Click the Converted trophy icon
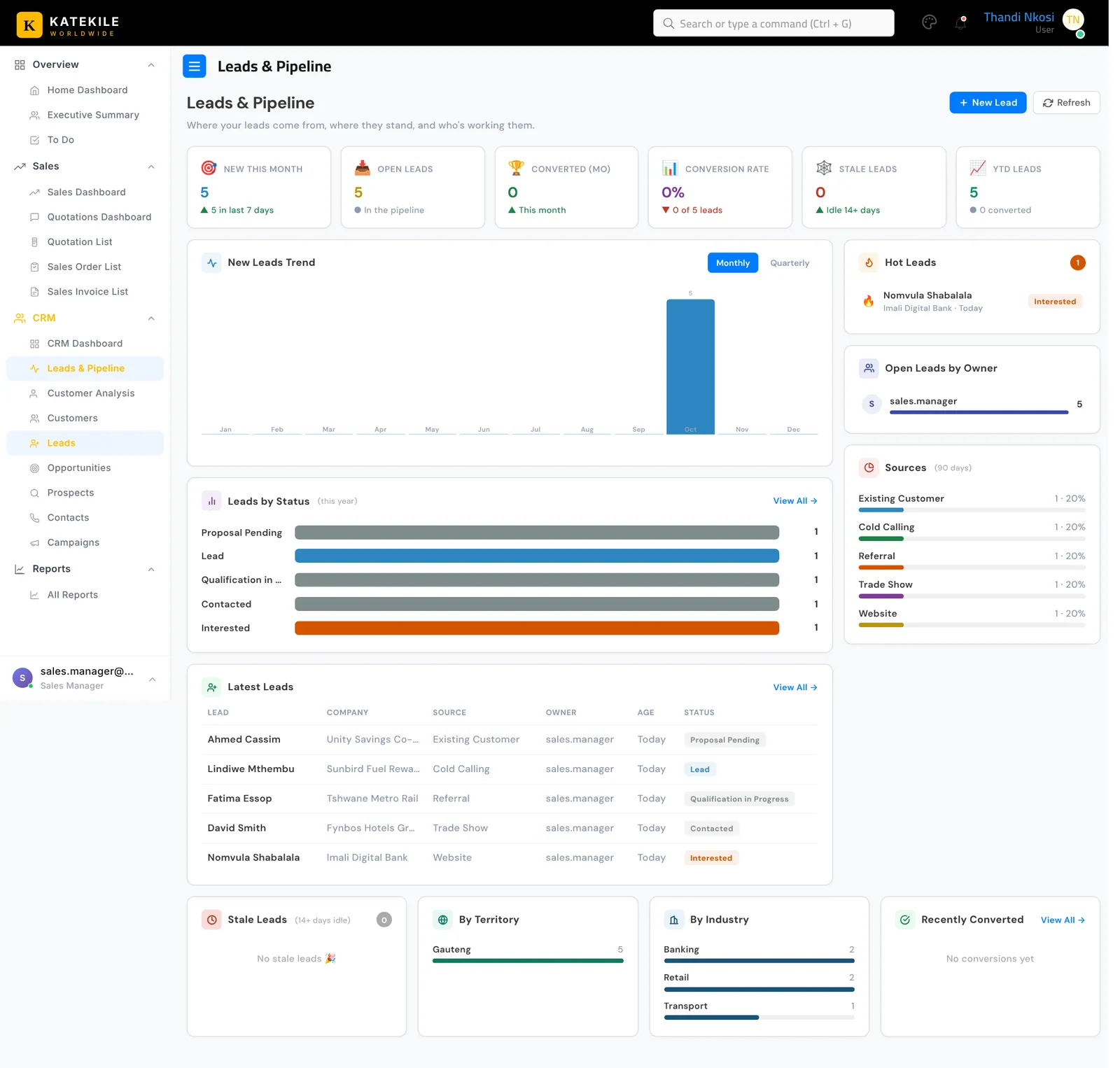Viewport: 1120px width, 1068px height. pyautogui.click(x=516, y=168)
